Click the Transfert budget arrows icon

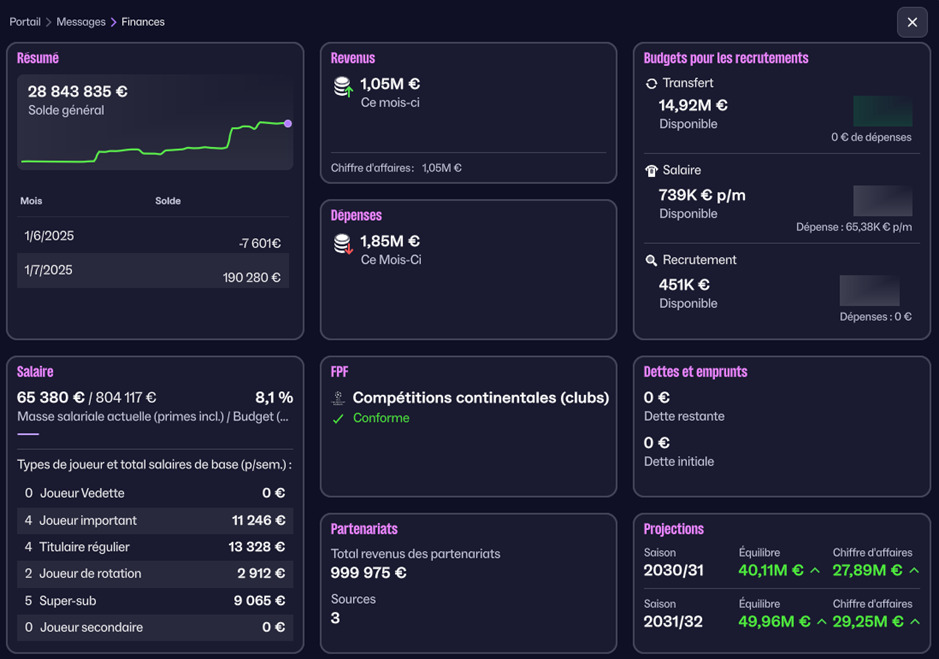[651, 84]
